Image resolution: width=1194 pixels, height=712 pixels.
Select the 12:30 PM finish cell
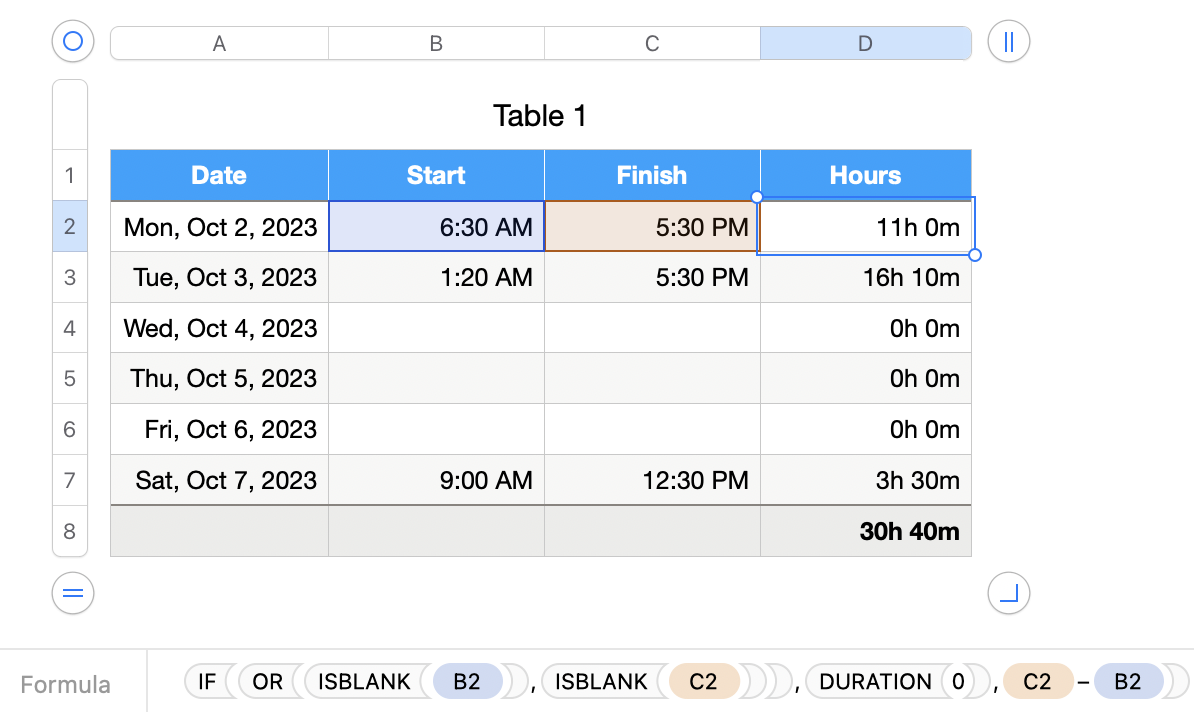(x=652, y=481)
